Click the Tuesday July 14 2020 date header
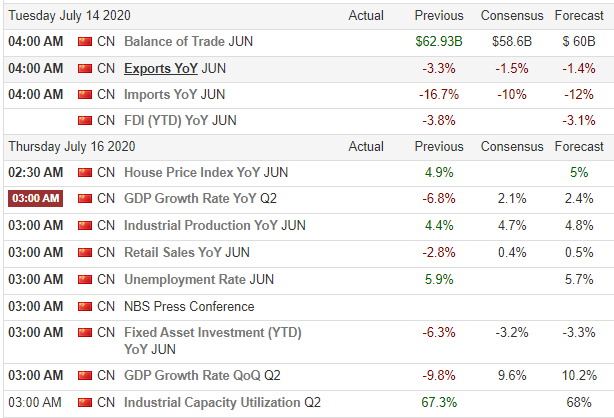The image size is (614, 418). (x=69, y=16)
